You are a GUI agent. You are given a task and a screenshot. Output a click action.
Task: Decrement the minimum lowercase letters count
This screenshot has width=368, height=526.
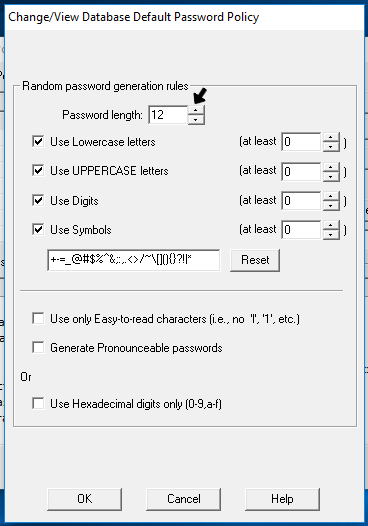pyautogui.click(x=331, y=147)
